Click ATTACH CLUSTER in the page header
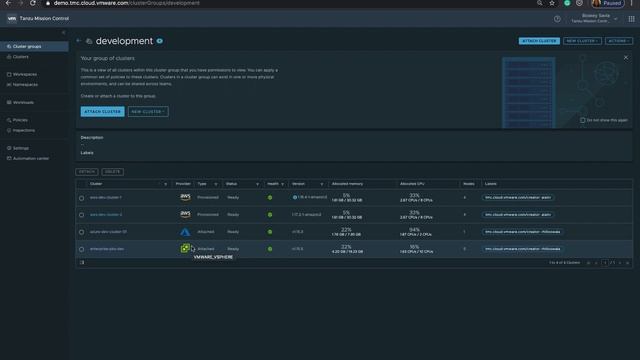 click(x=539, y=41)
